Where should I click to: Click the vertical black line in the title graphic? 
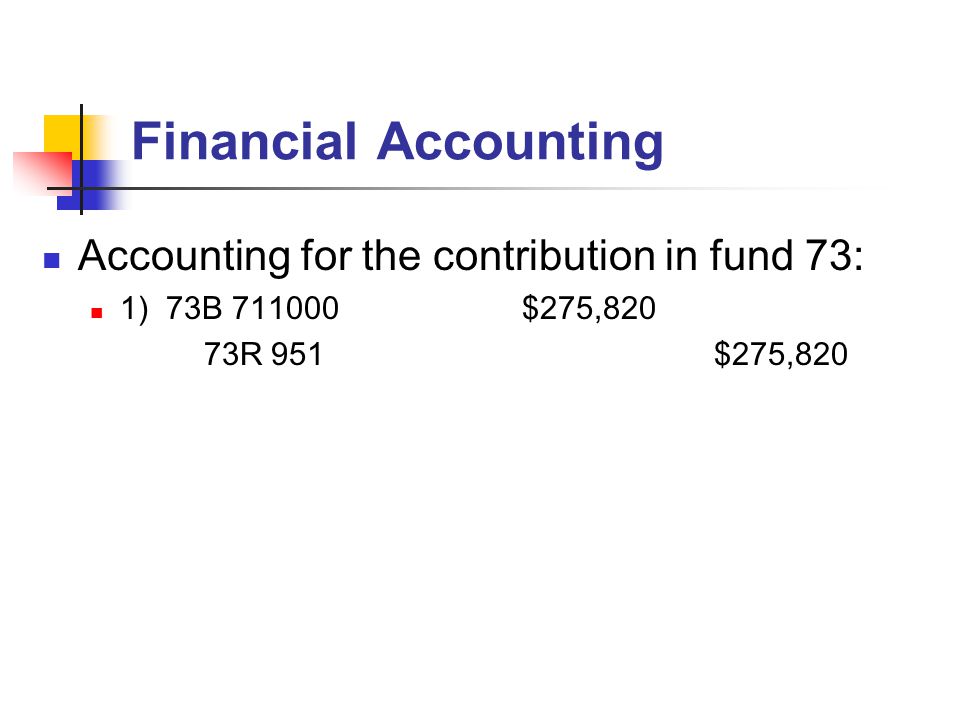[x=81, y=159]
